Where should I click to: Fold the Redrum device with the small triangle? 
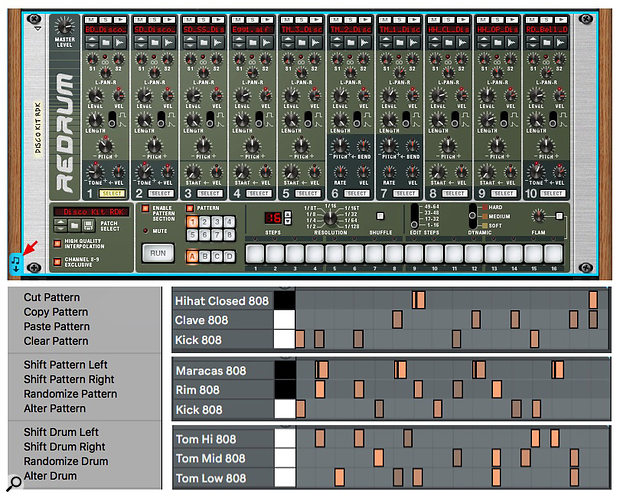pos(37,28)
